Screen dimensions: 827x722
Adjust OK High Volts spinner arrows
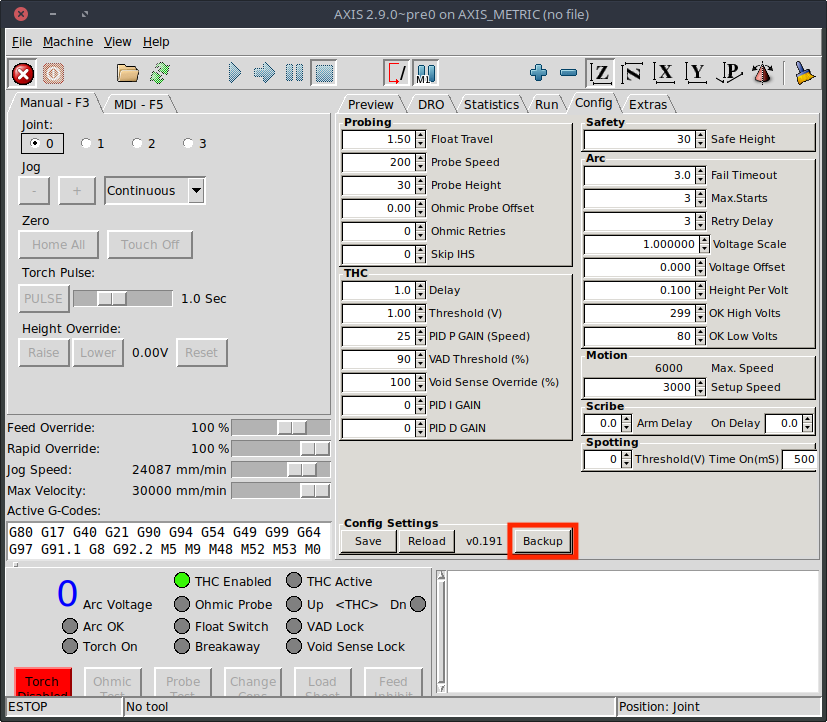[700, 313]
